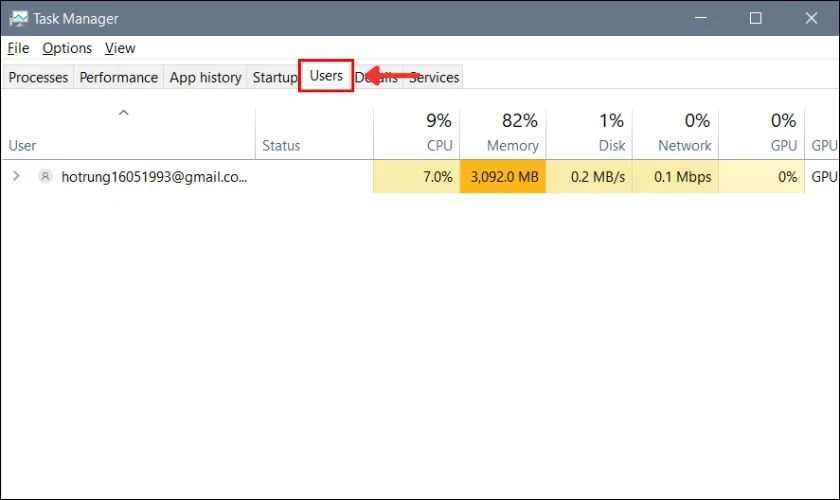Click the 7.0% CPU value cell
This screenshot has height=500, width=840.
(417, 176)
